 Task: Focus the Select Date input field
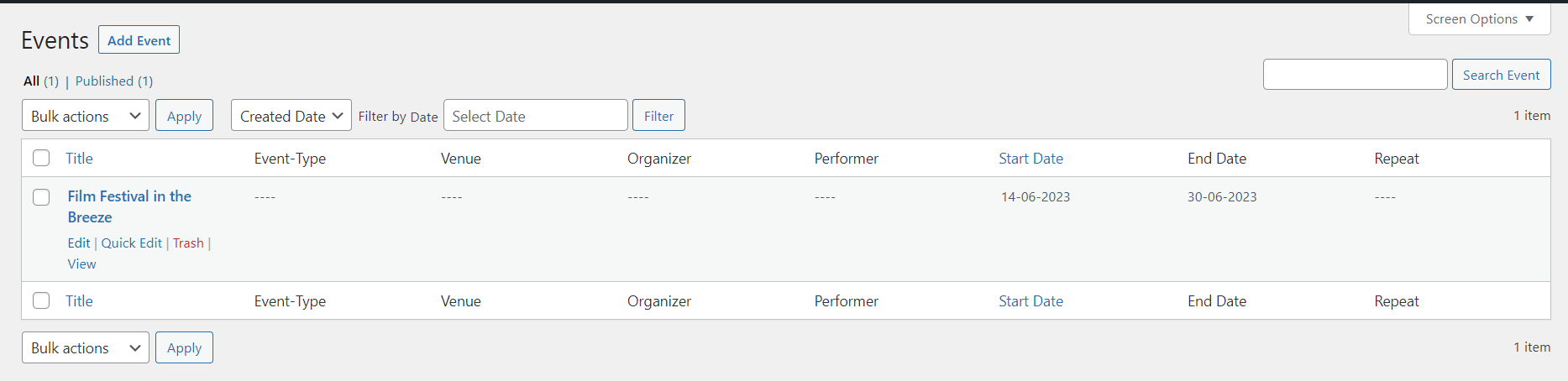[x=535, y=116]
